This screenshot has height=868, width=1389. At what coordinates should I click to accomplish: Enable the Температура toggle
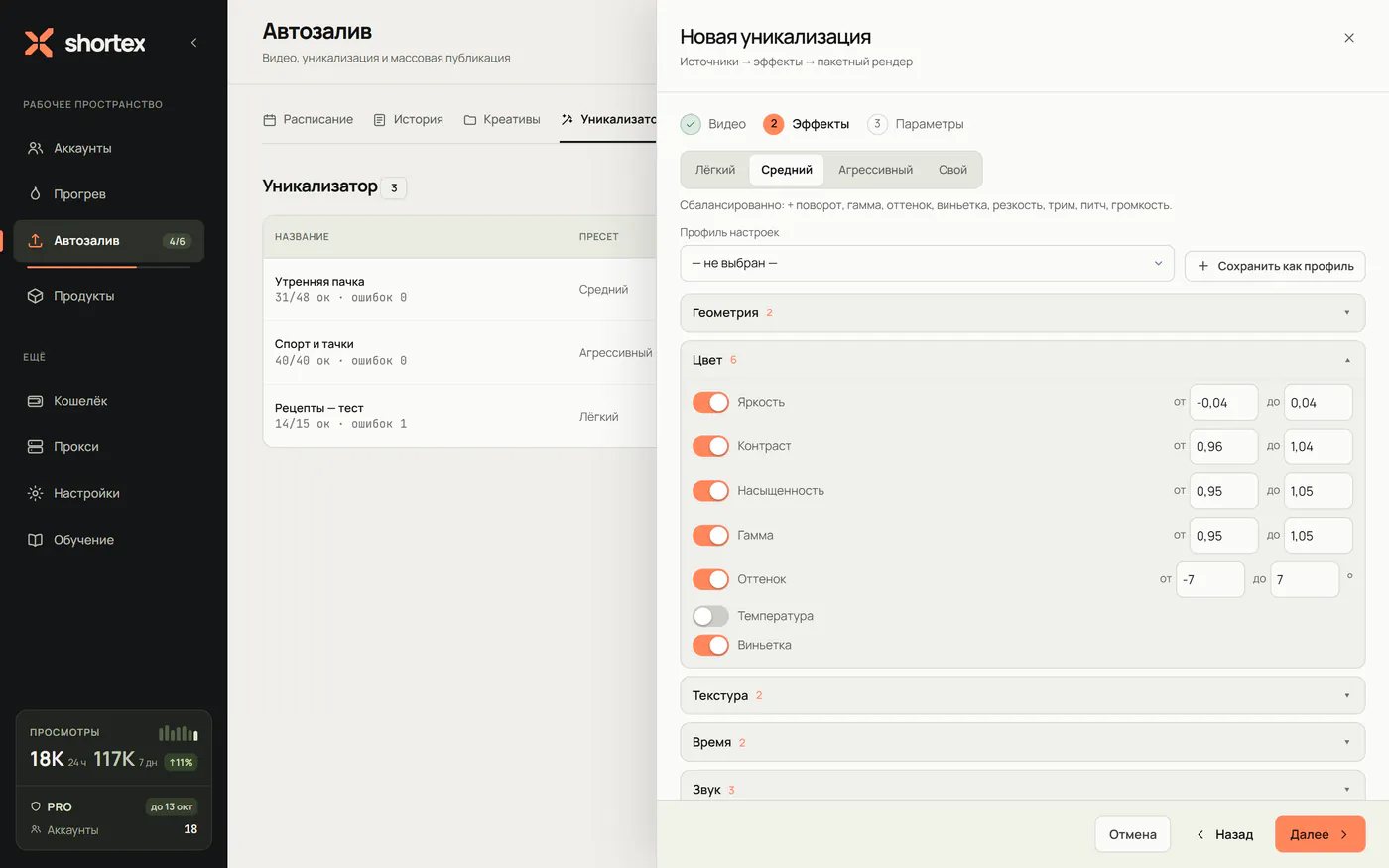pos(710,616)
